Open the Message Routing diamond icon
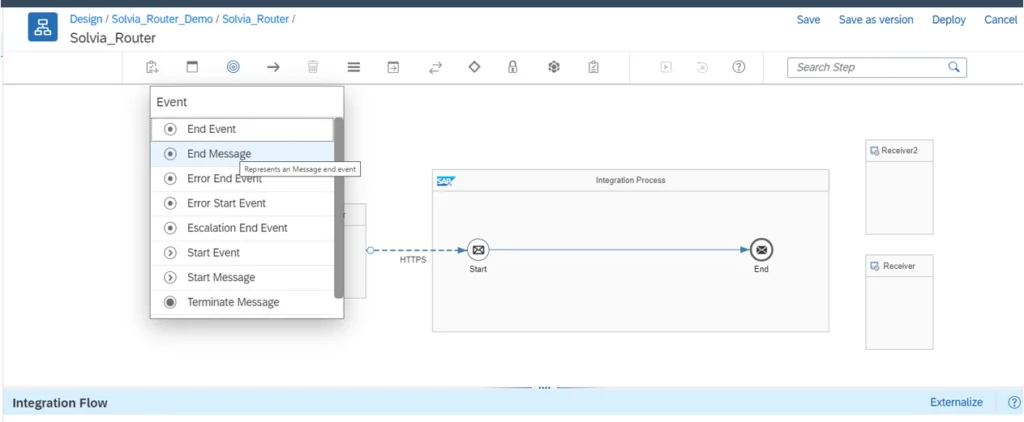Image resolution: width=1024 pixels, height=422 pixels. pyautogui.click(x=474, y=67)
